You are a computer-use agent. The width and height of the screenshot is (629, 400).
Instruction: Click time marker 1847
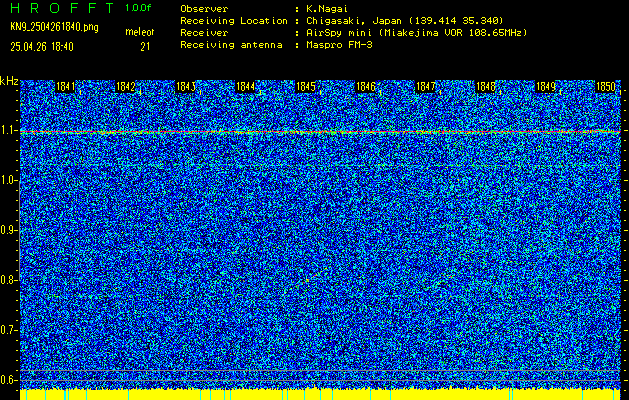(x=426, y=86)
